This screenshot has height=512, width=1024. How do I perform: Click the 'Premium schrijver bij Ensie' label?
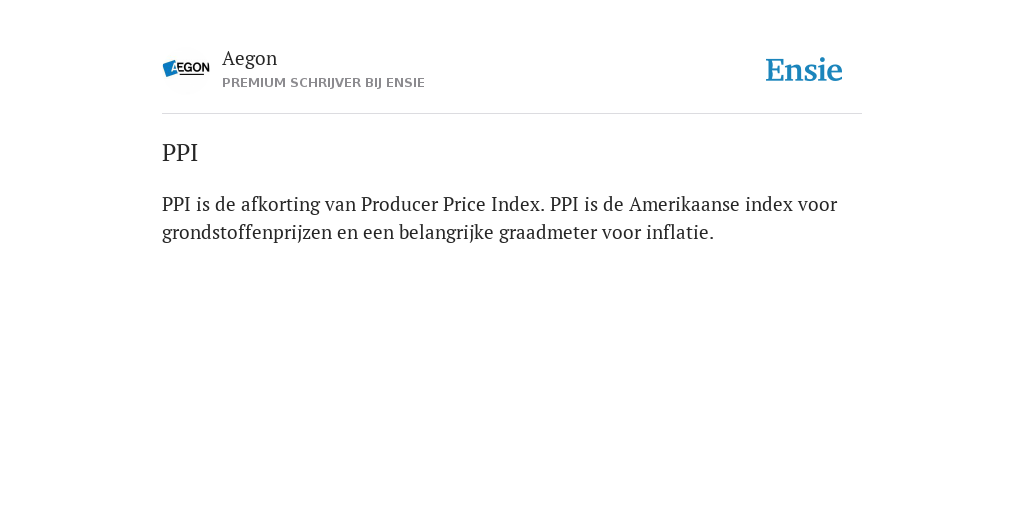(x=323, y=83)
